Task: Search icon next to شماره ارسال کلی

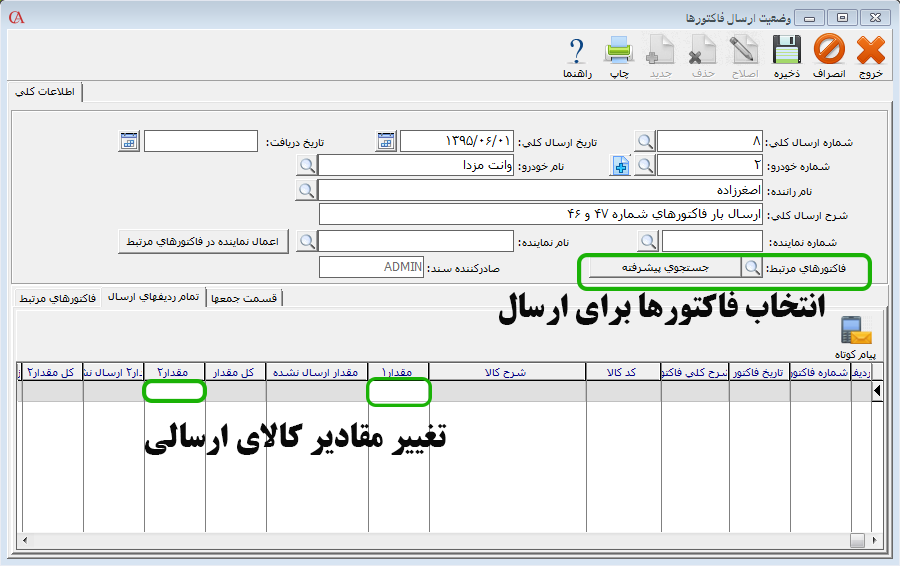Action: tap(645, 141)
